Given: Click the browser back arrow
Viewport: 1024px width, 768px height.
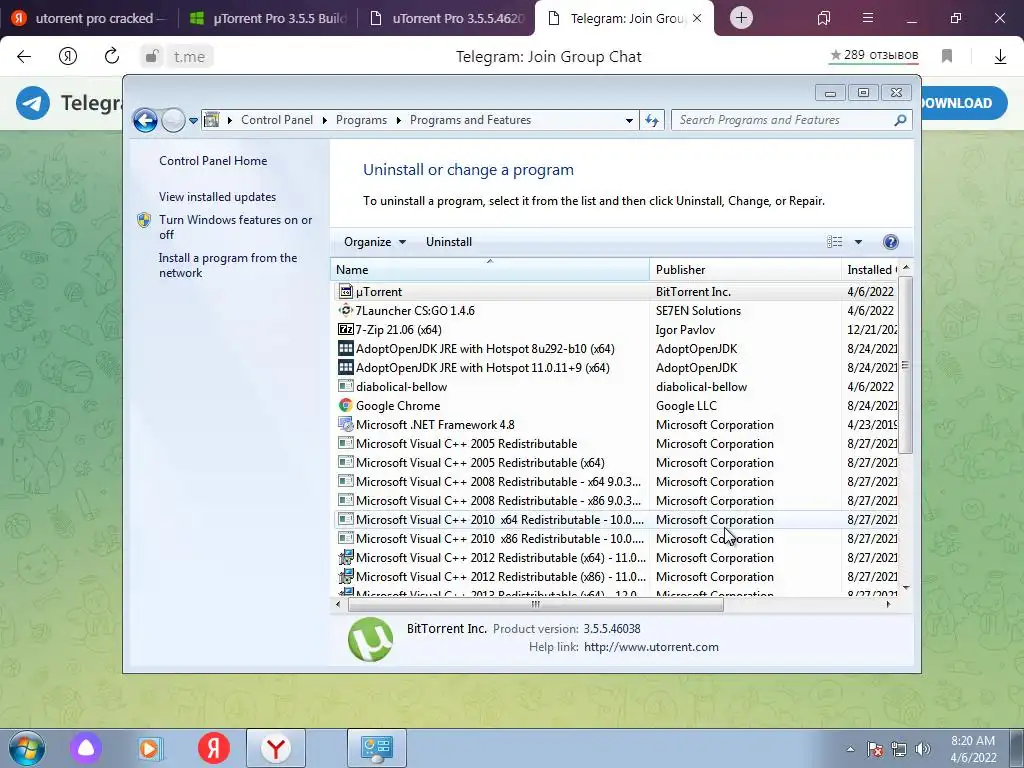Looking at the screenshot, I should (24, 57).
